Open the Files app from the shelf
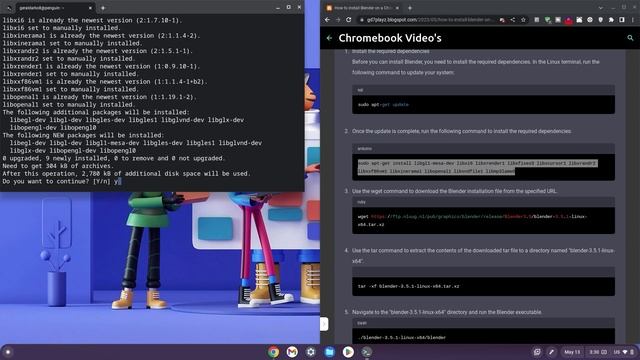The height and width of the screenshot is (360, 640). pyautogui.click(x=329, y=352)
